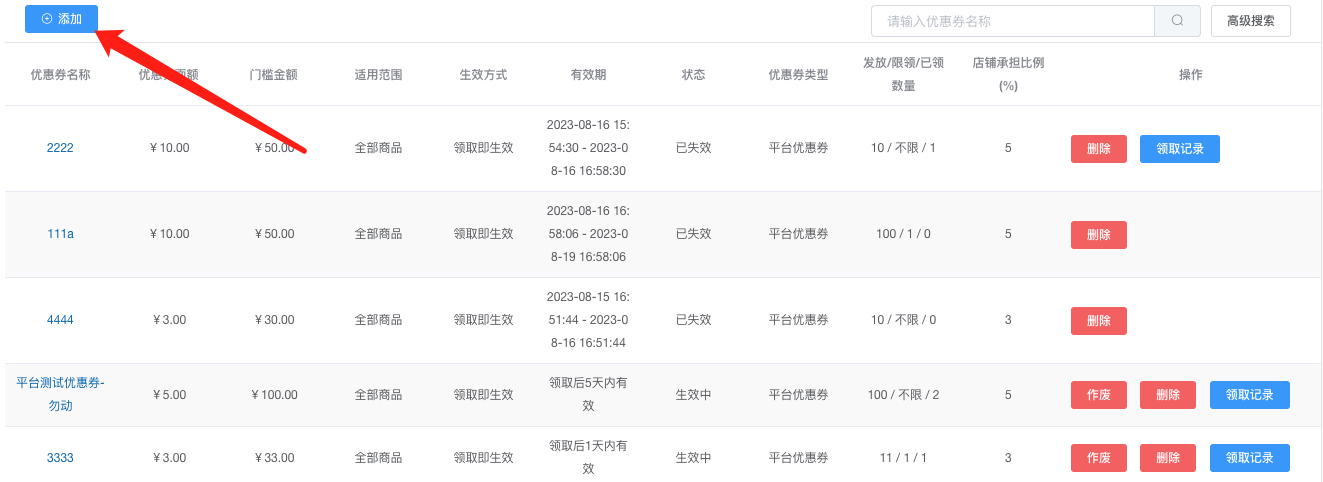Open coupon named 4444

tap(60, 320)
